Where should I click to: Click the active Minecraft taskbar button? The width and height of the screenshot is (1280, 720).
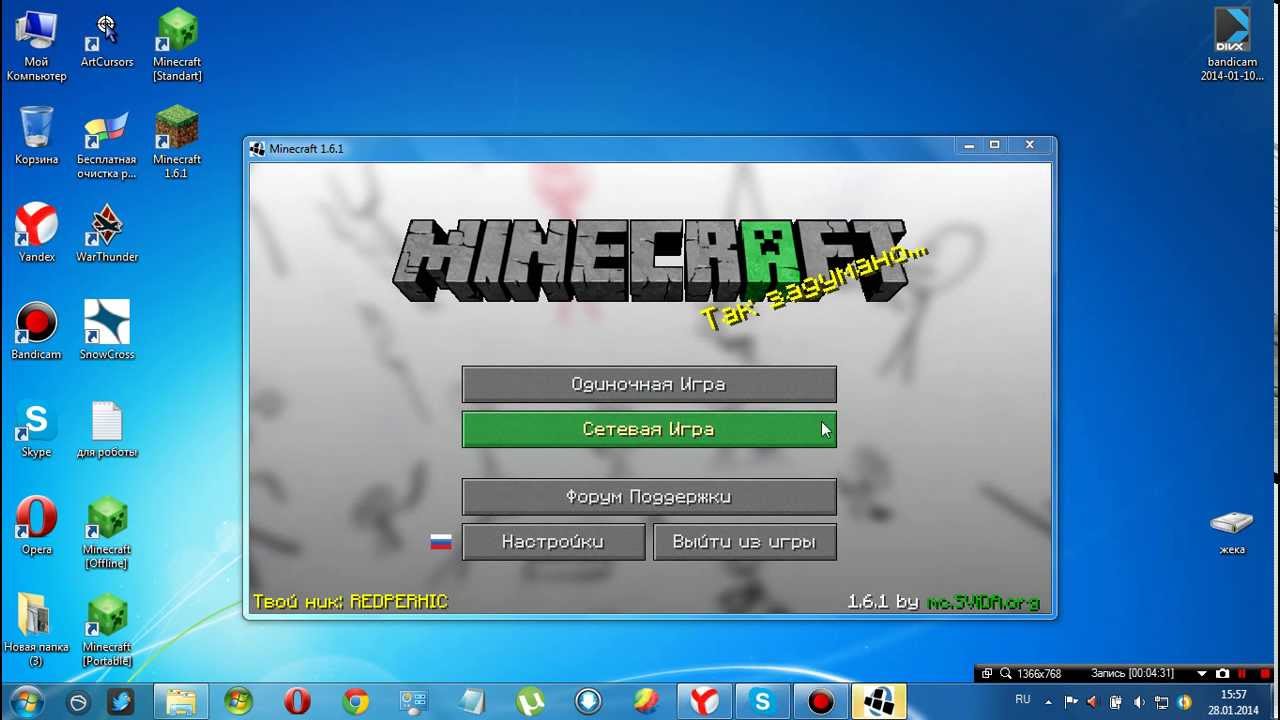pyautogui.click(x=879, y=702)
